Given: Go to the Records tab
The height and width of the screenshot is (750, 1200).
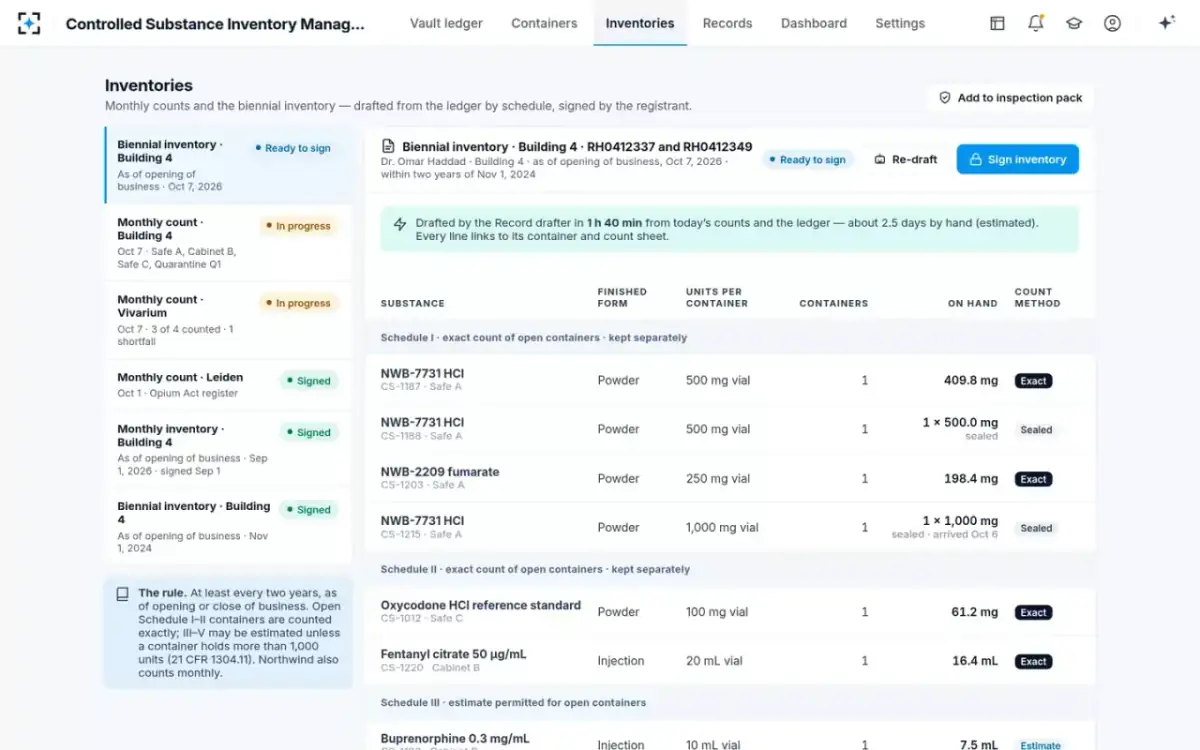Looking at the screenshot, I should click(x=727, y=23).
